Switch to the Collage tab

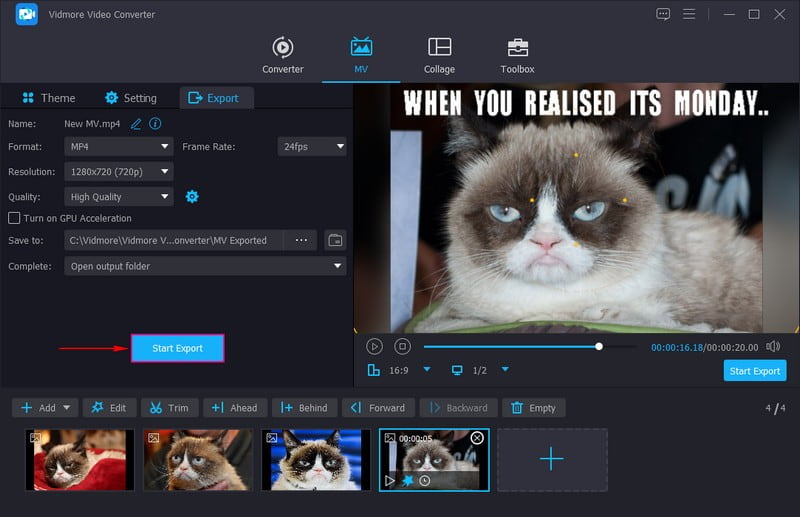[x=439, y=55]
